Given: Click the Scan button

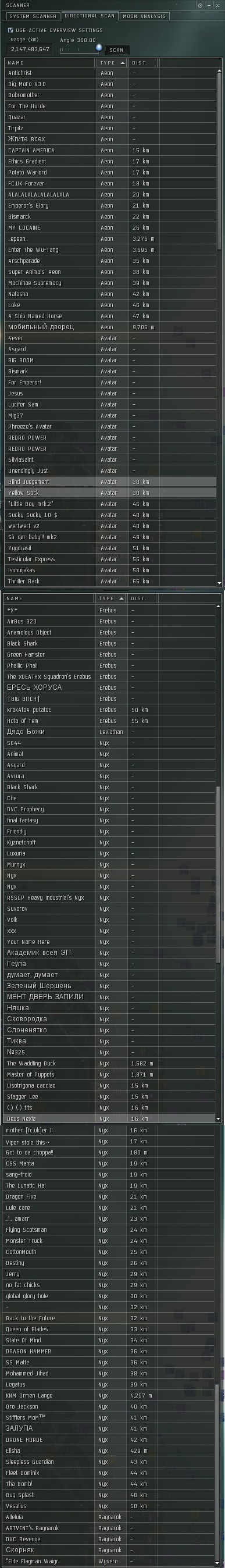Looking at the screenshot, I should (x=116, y=50).
